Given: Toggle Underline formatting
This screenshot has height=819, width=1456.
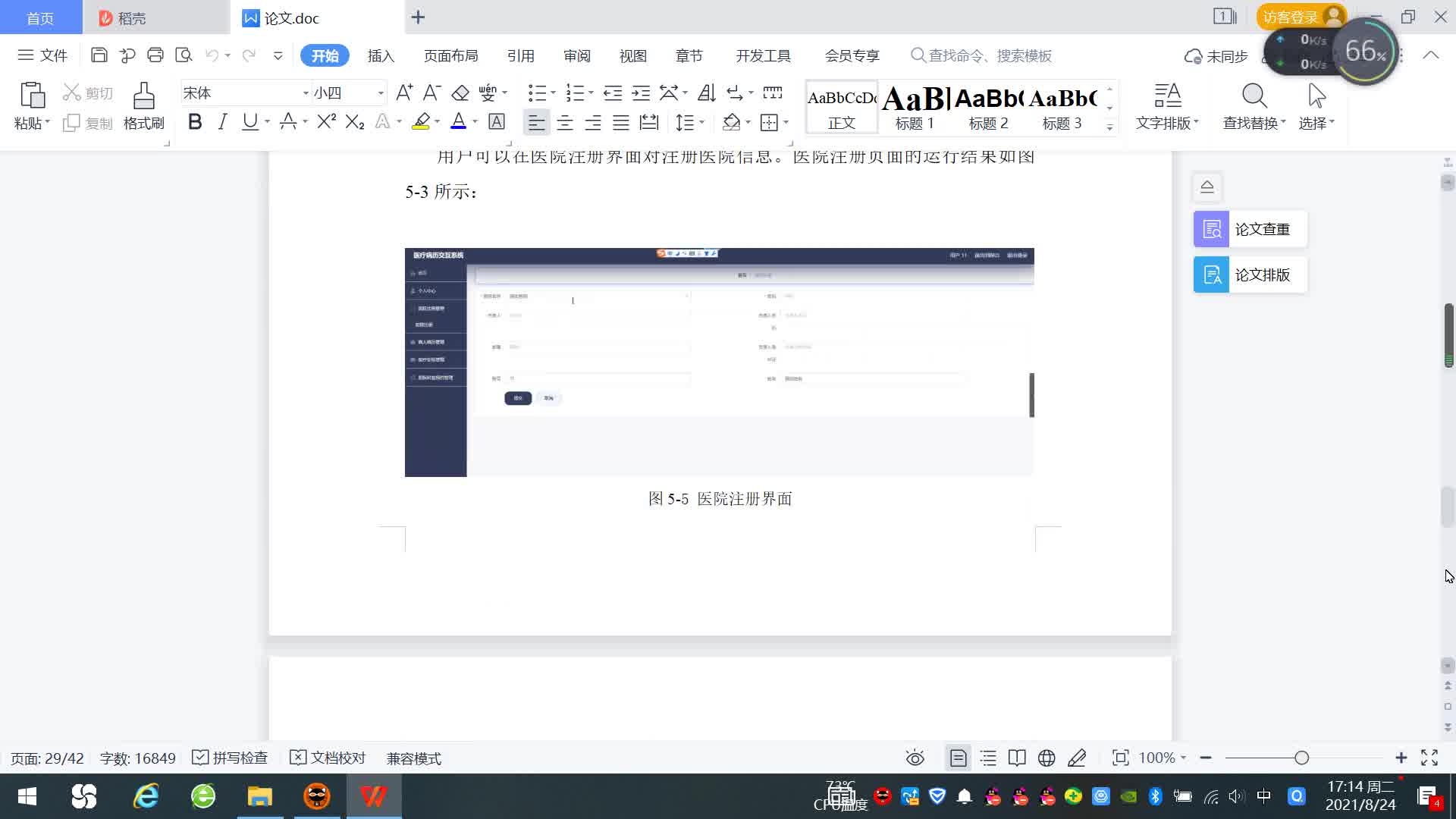Looking at the screenshot, I should click(x=249, y=121).
